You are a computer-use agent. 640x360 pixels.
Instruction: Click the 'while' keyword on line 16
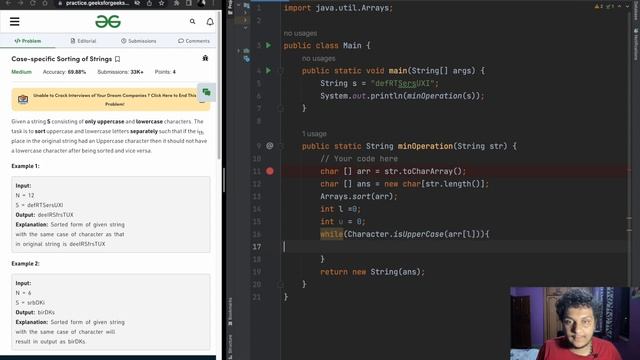coord(331,234)
